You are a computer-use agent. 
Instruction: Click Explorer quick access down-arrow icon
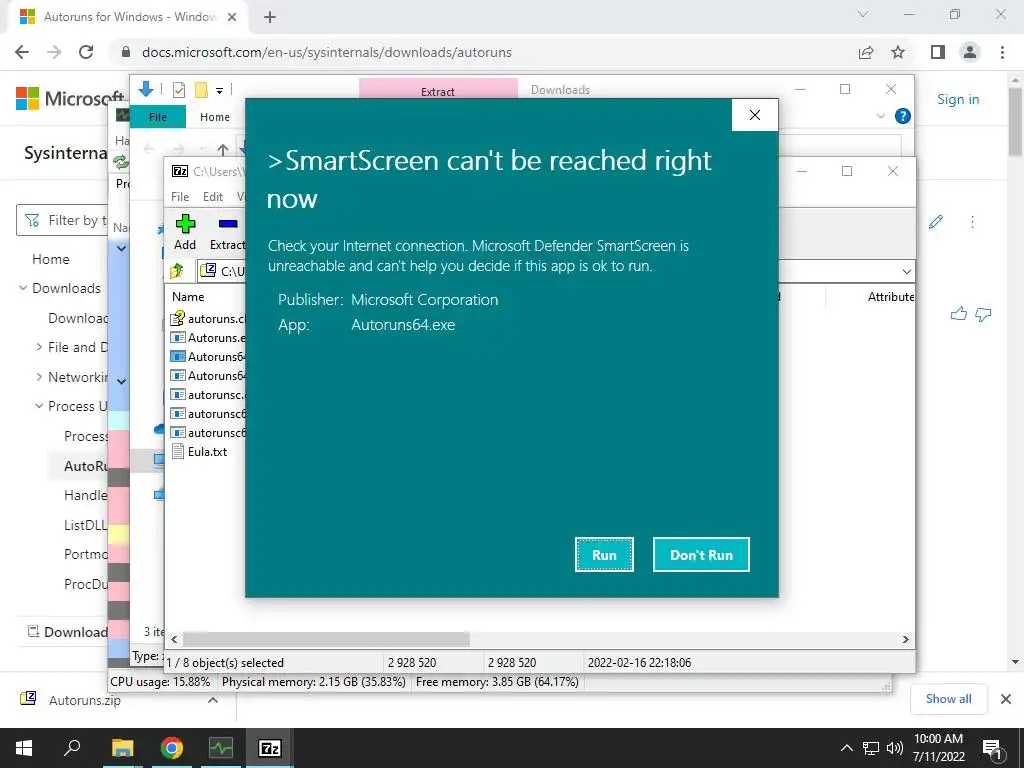coord(146,89)
